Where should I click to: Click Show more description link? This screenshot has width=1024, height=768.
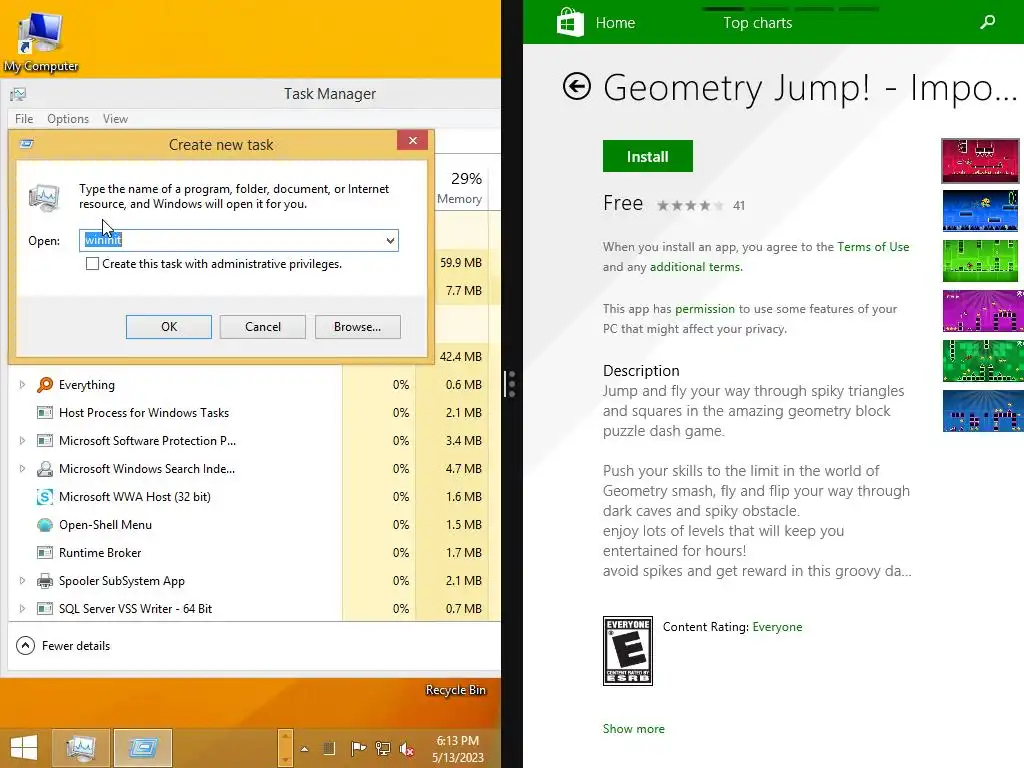(x=633, y=729)
